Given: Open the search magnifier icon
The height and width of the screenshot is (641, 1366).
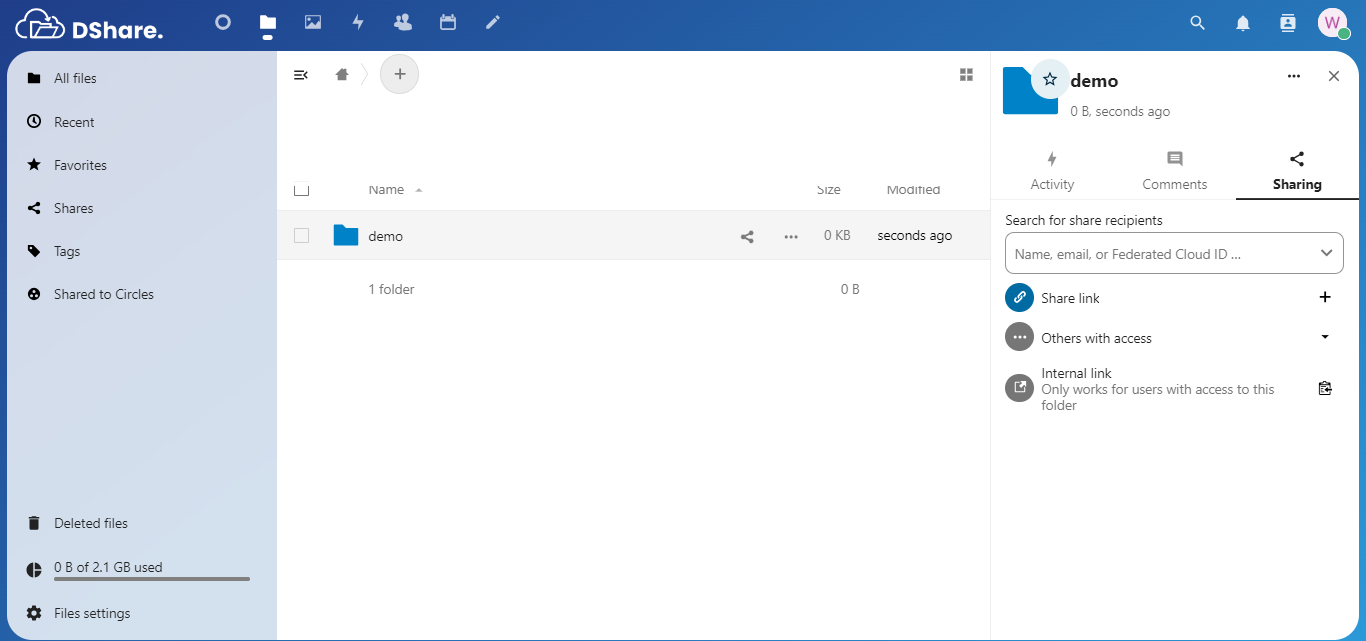Looking at the screenshot, I should (x=1197, y=23).
